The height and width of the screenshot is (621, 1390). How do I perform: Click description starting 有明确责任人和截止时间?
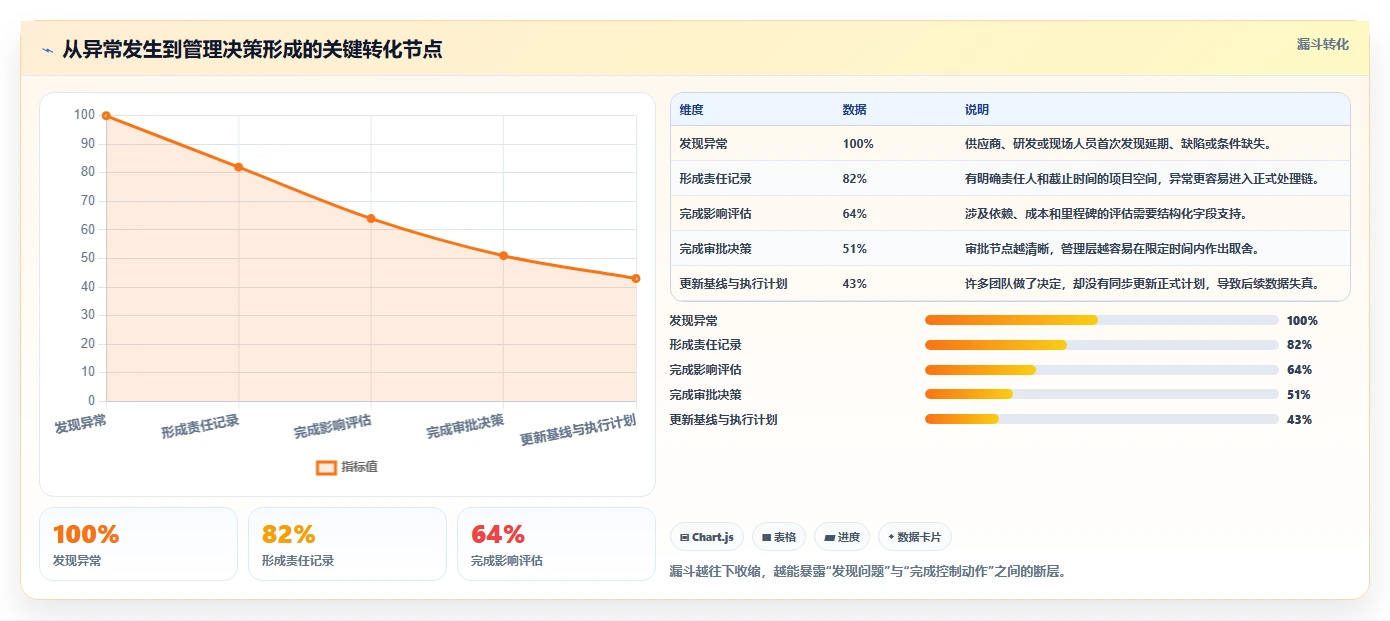click(x=1143, y=179)
